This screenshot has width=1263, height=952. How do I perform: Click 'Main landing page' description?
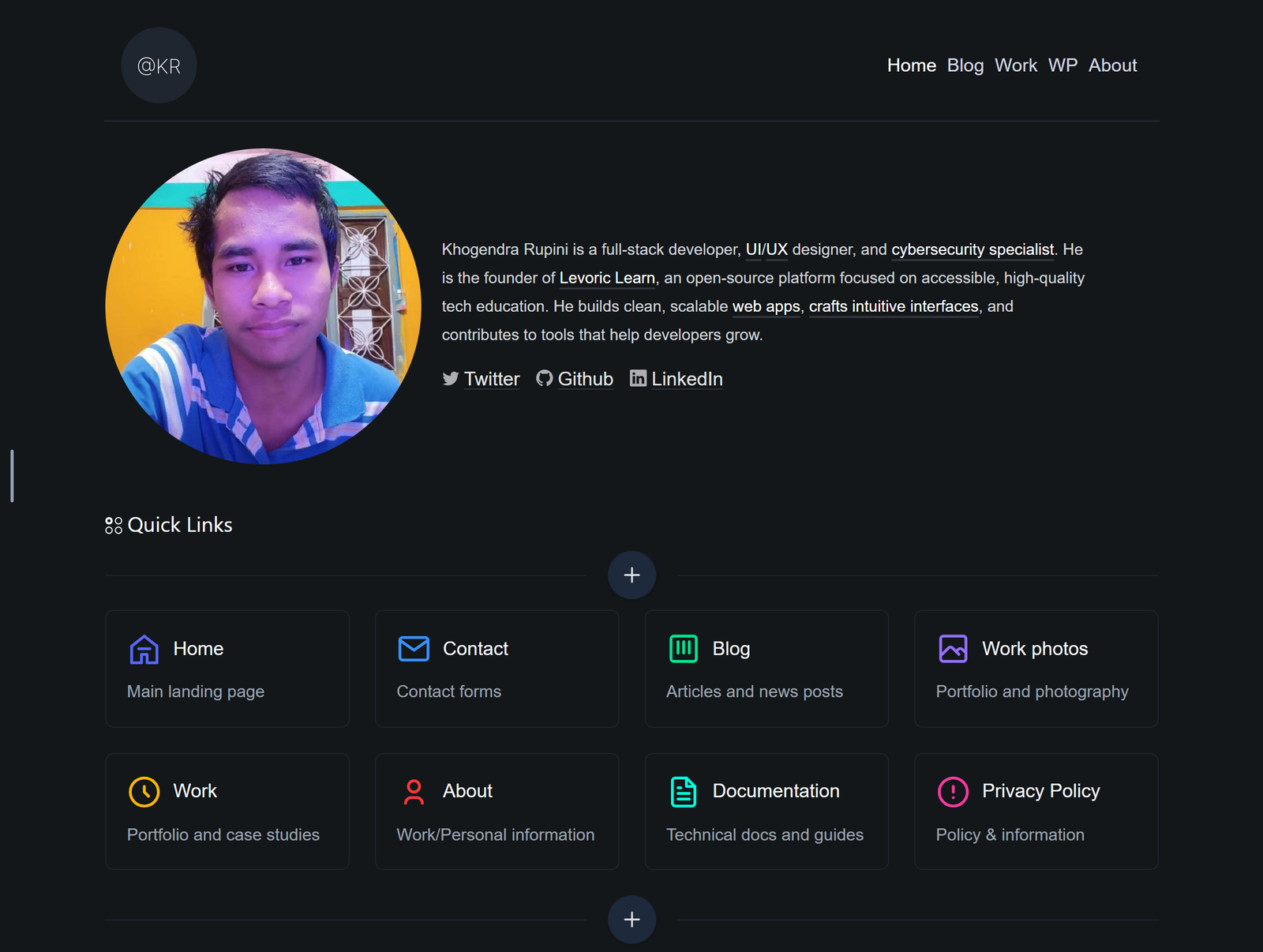196,692
